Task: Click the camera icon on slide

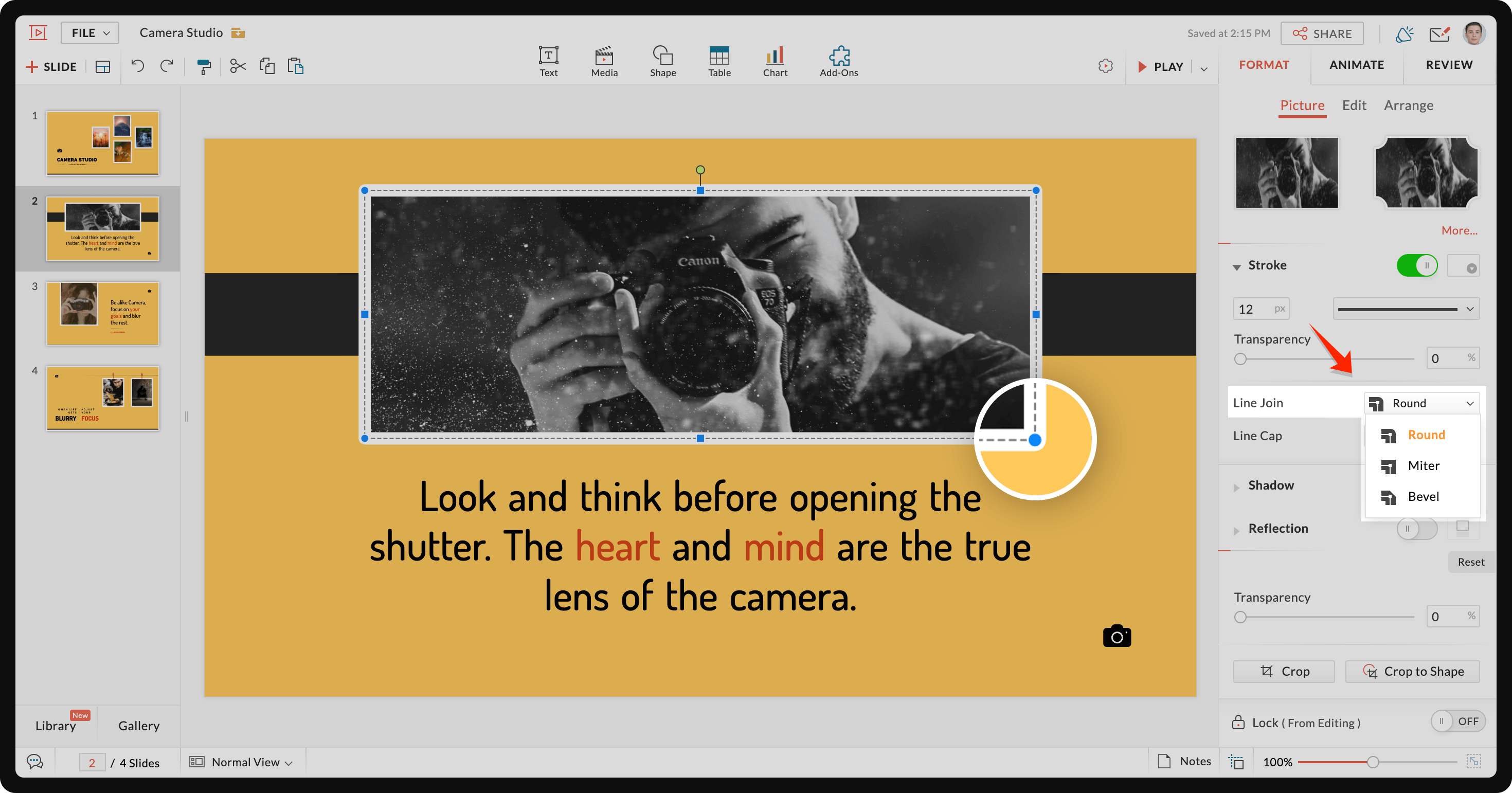Action: point(1117,636)
